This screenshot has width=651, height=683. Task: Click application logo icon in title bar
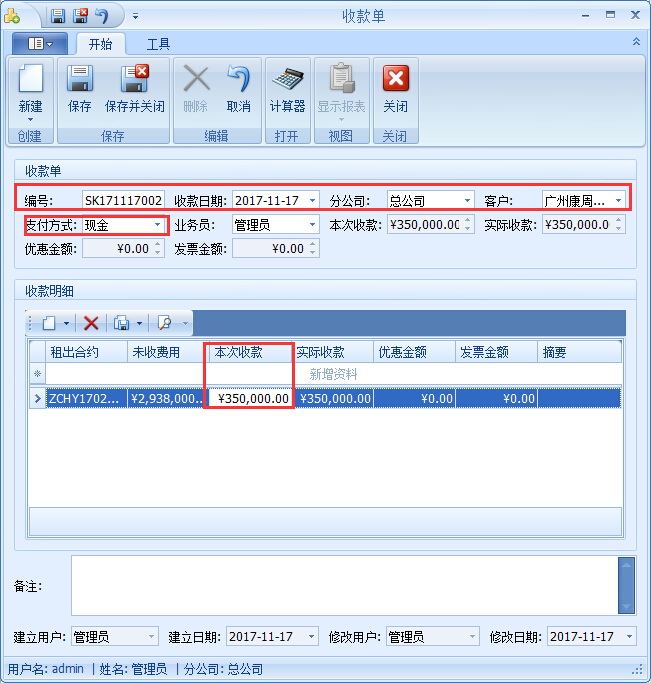(x=12, y=17)
